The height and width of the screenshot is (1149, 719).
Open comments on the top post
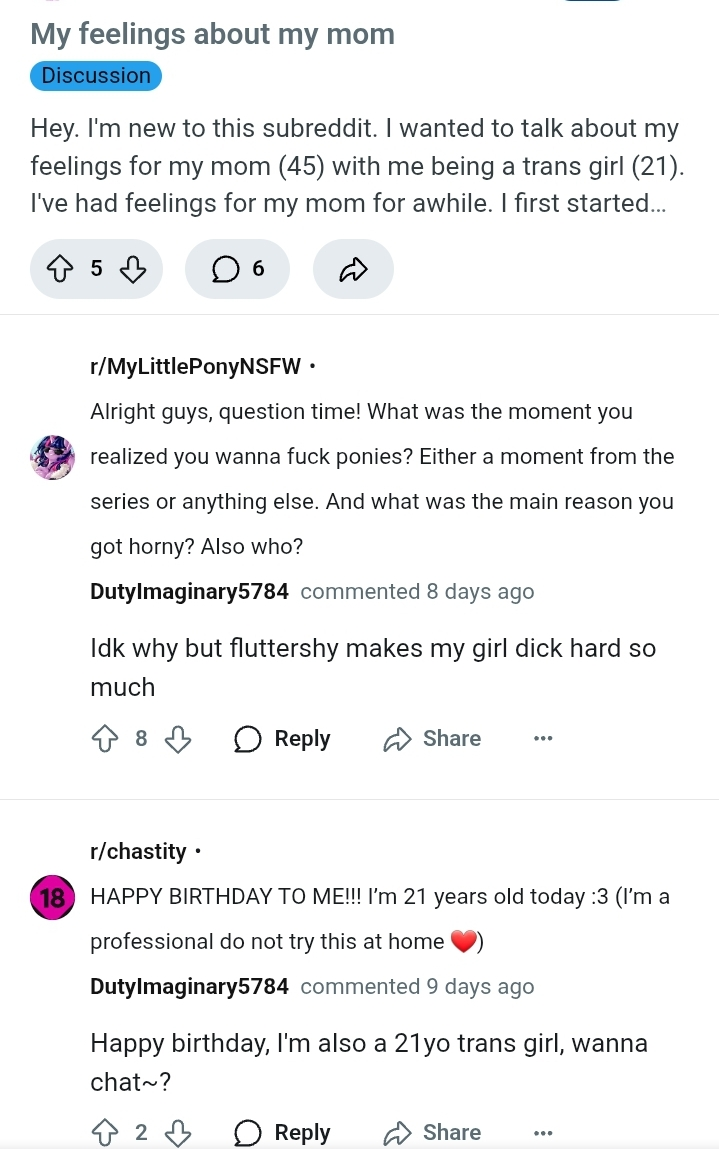(x=237, y=268)
